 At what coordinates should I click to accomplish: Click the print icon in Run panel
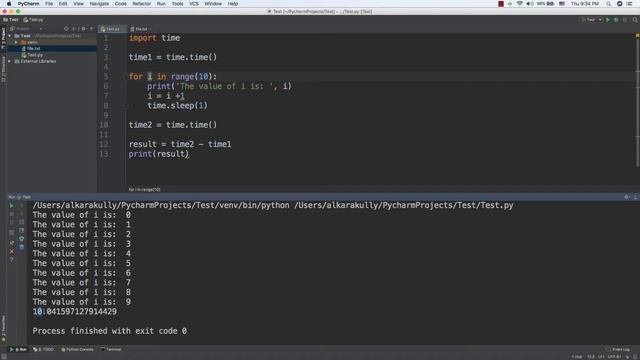pyautogui.click(x=21, y=239)
